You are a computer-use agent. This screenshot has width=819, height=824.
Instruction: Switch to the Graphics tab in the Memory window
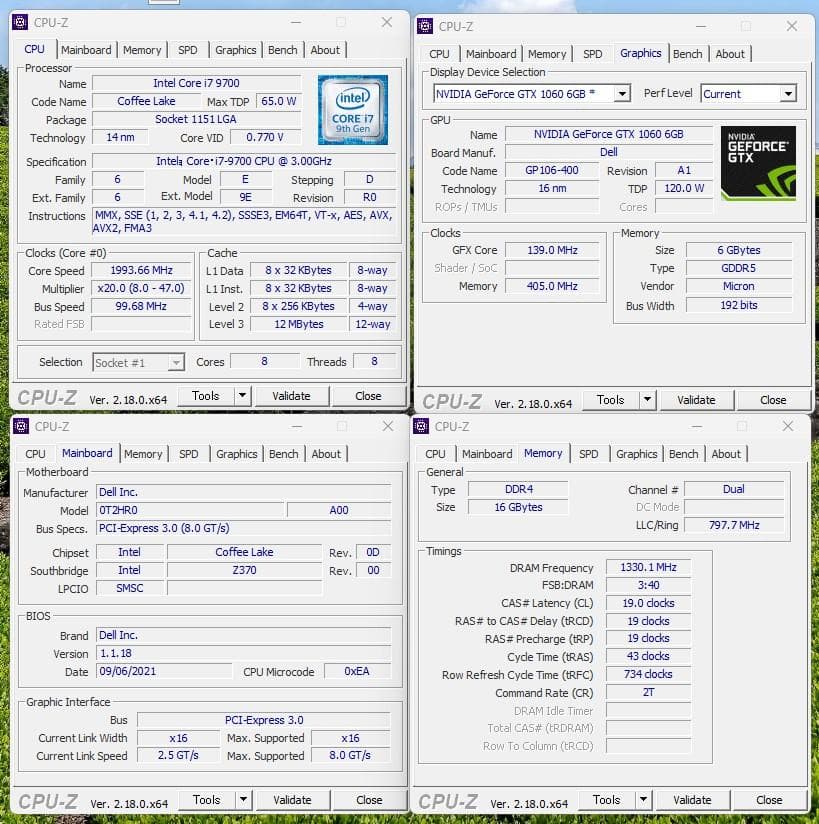(637, 454)
